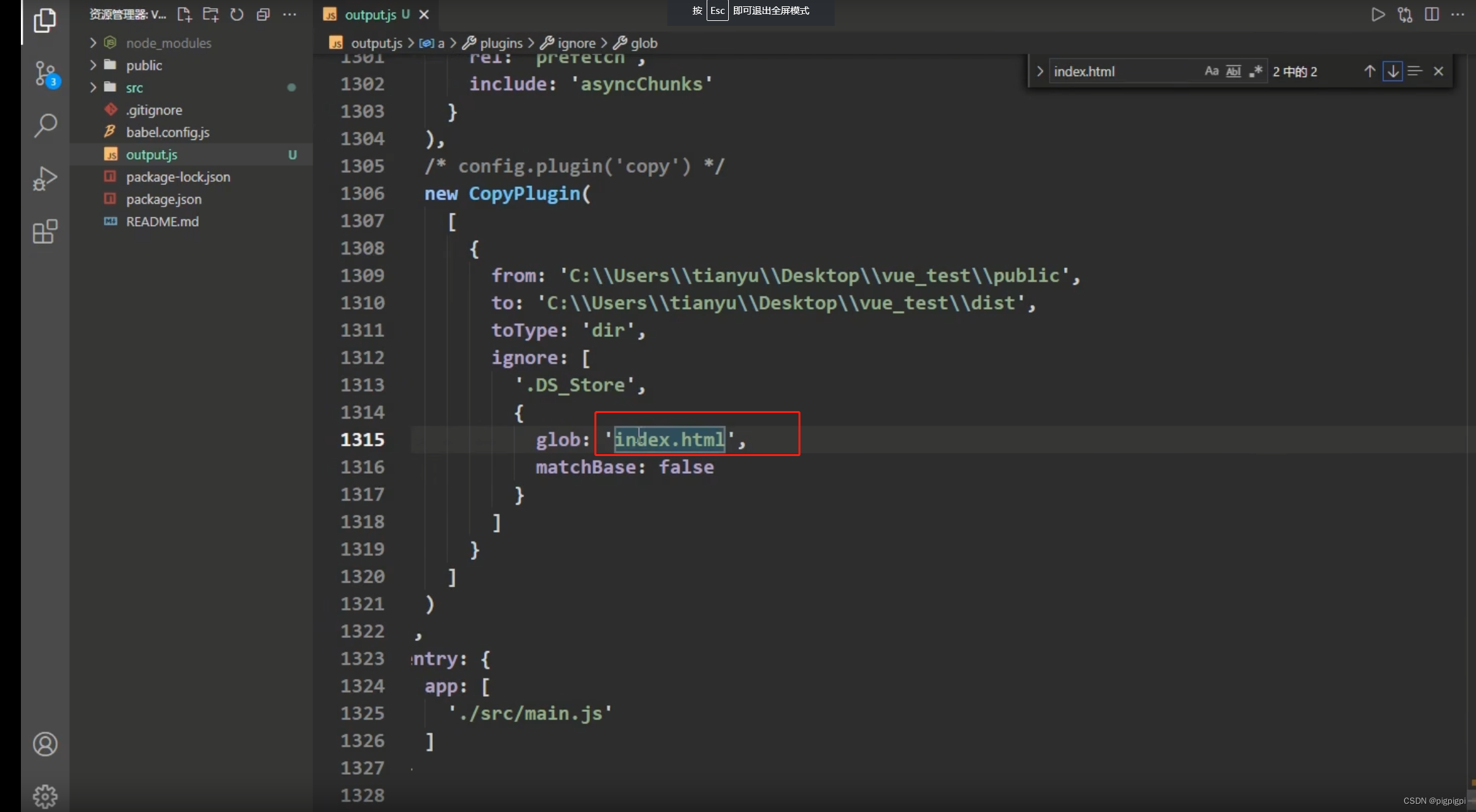Expand the src folder
The width and height of the screenshot is (1476, 812).
coord(93,87)
